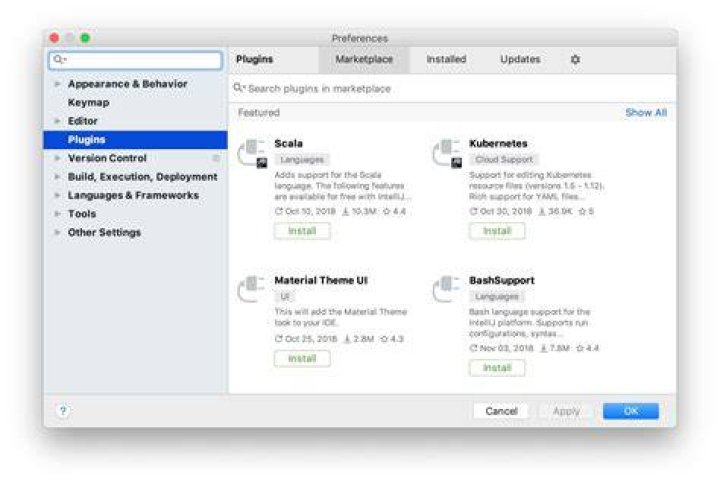Click Material Theme's 2.8M download count
Viewport: 720px width, 485px height.
tap(359, 339)
